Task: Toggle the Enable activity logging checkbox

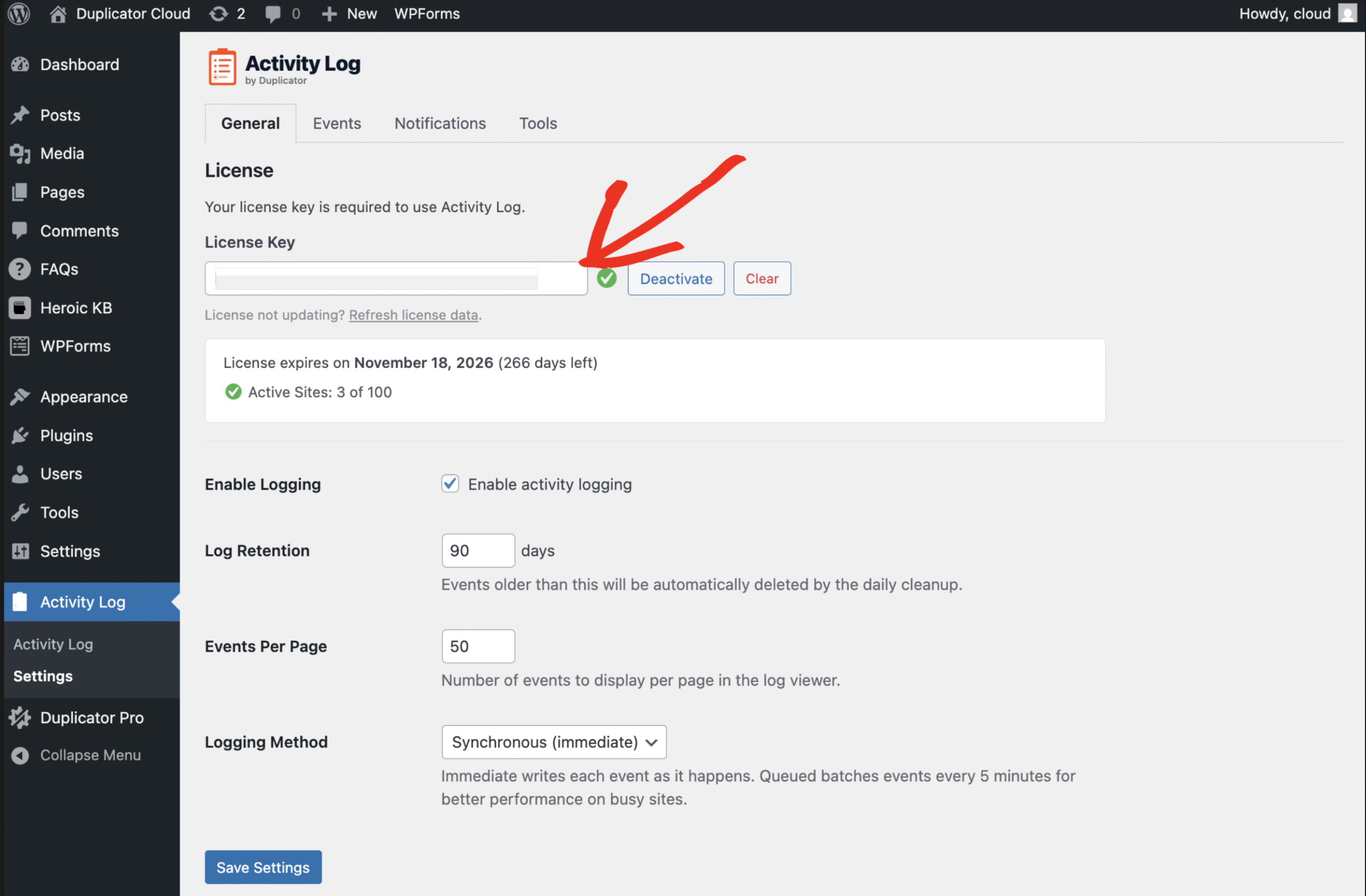Action: coord(450,484)
